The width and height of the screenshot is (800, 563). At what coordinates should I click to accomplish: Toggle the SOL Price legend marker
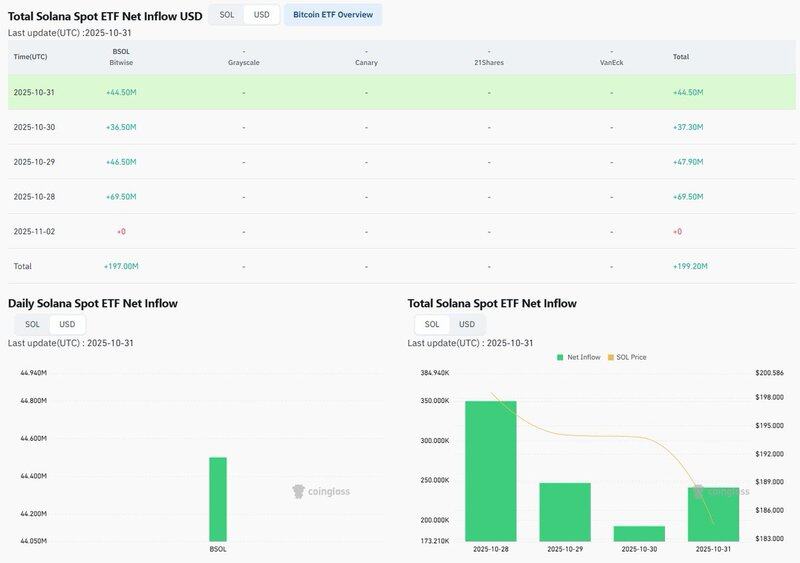coord(610,357)
